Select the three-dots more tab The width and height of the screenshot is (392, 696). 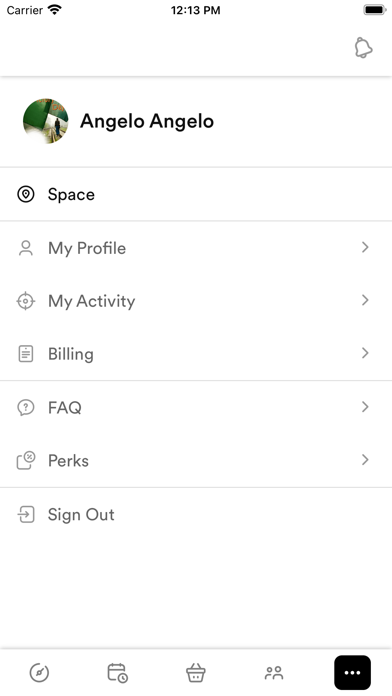pyautogui.click(x=352, y=672)
